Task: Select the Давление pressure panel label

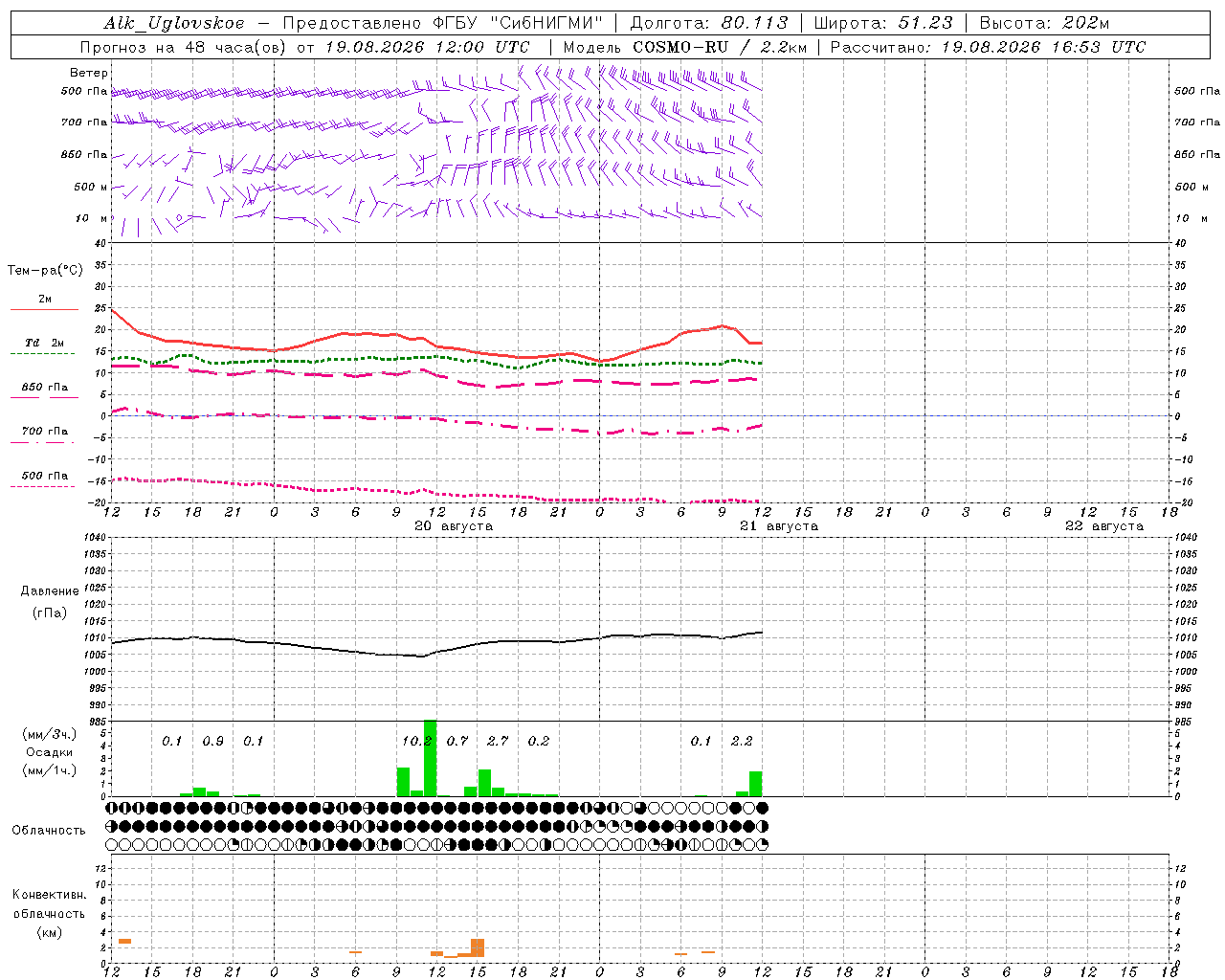Action: click(x=50, y=591)
